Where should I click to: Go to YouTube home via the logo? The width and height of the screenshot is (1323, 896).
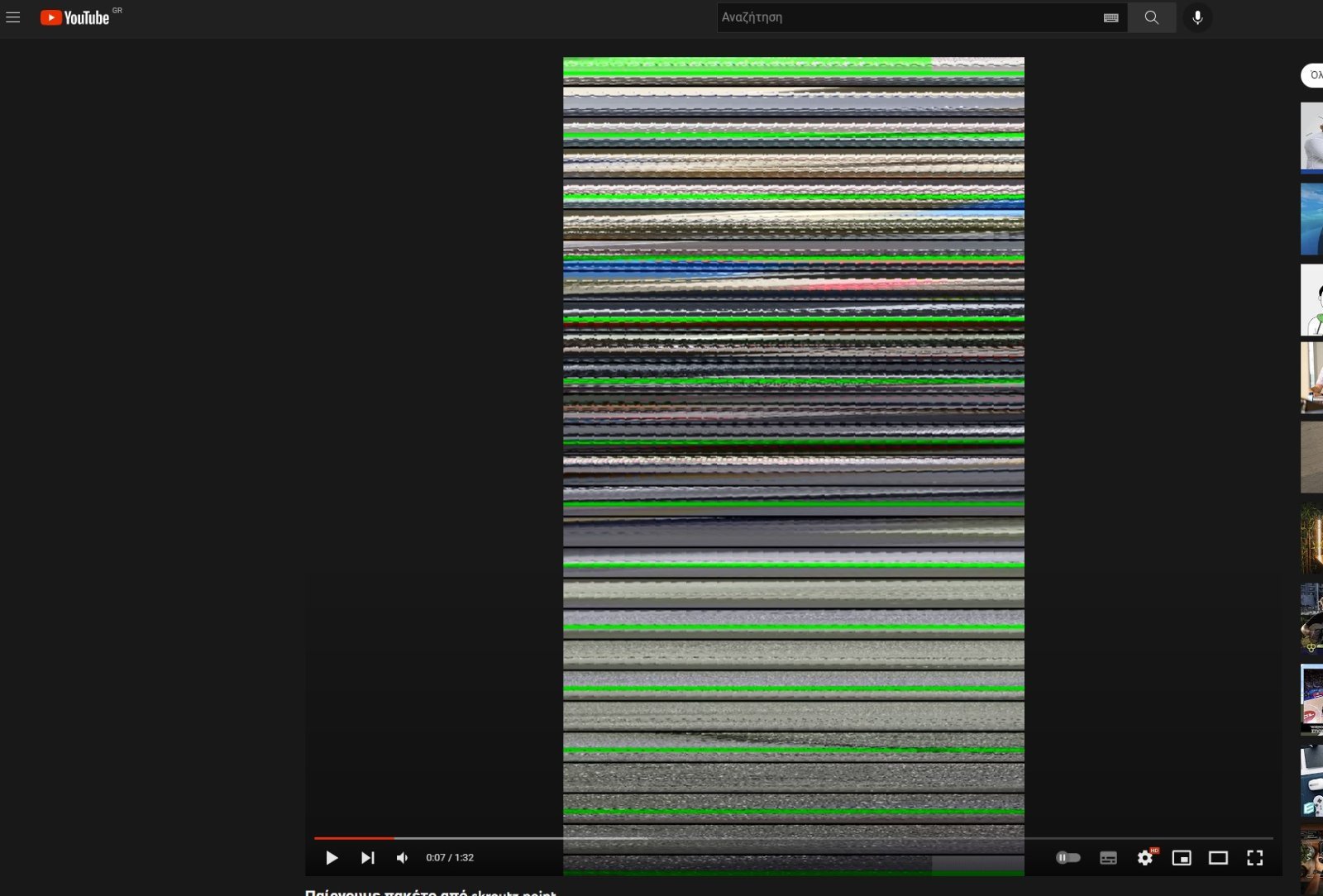coord(74,17)
